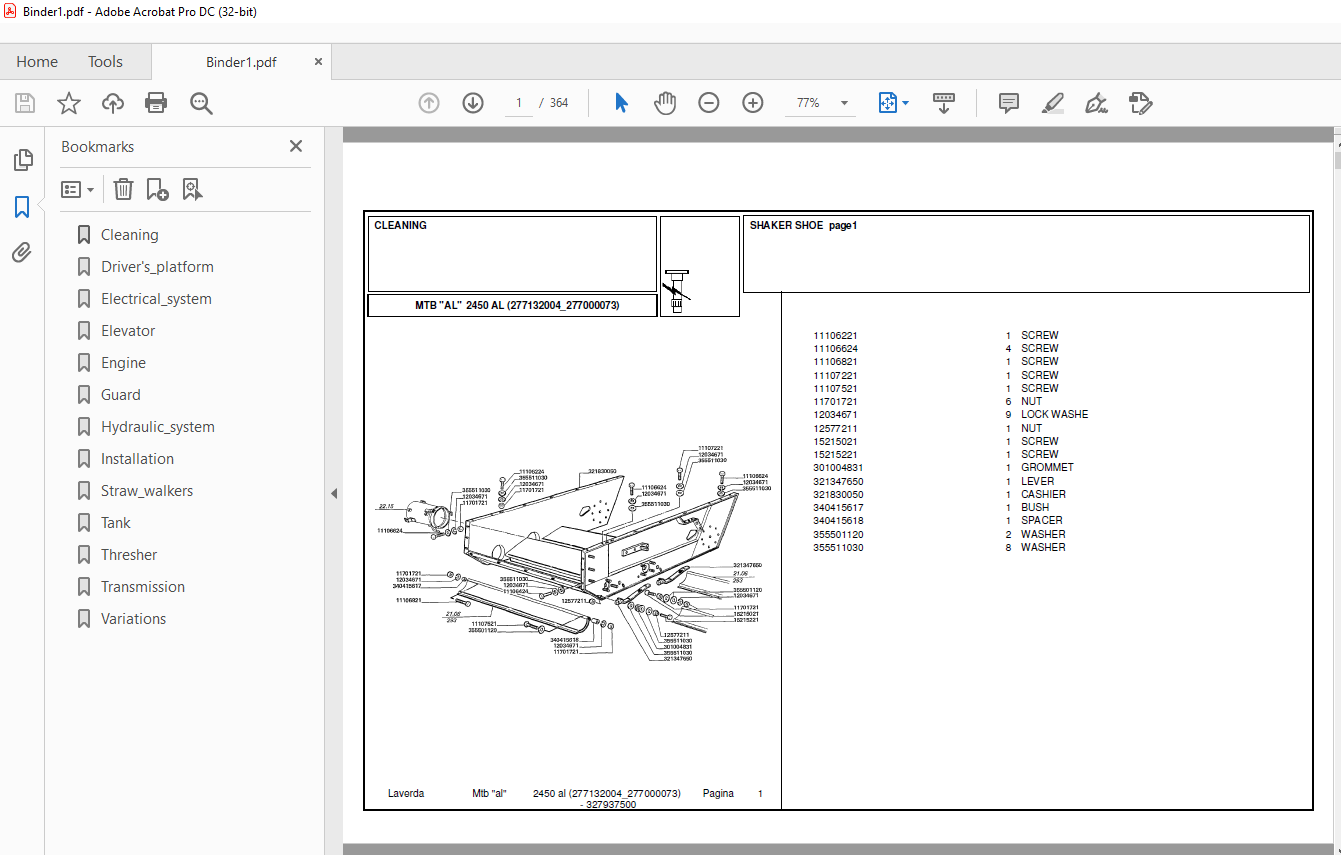Switch to the Tools tab
This screenshot has height=855, width=1341.
[x=105, y=62]
